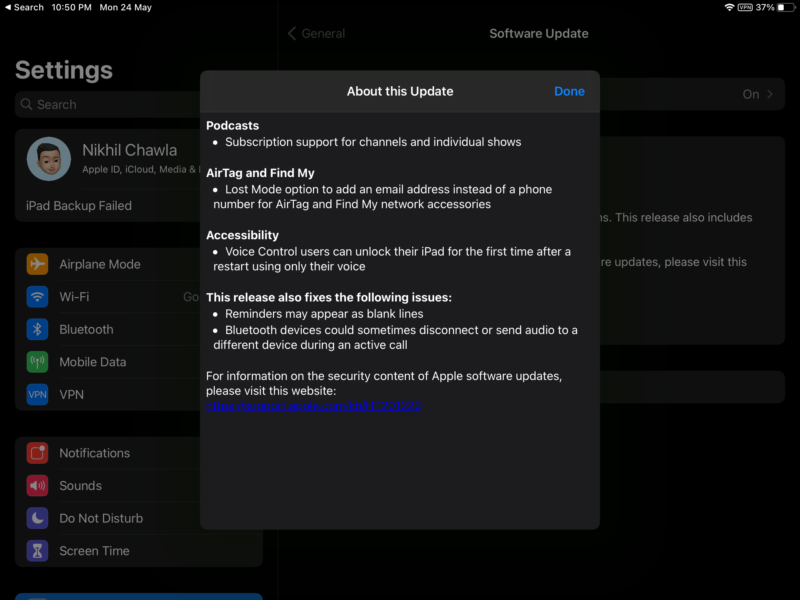The width and height of the screenshot is (800, 600).
Task: Tap the Wi-Fi icon in Settings
Action: click(37, 296)
